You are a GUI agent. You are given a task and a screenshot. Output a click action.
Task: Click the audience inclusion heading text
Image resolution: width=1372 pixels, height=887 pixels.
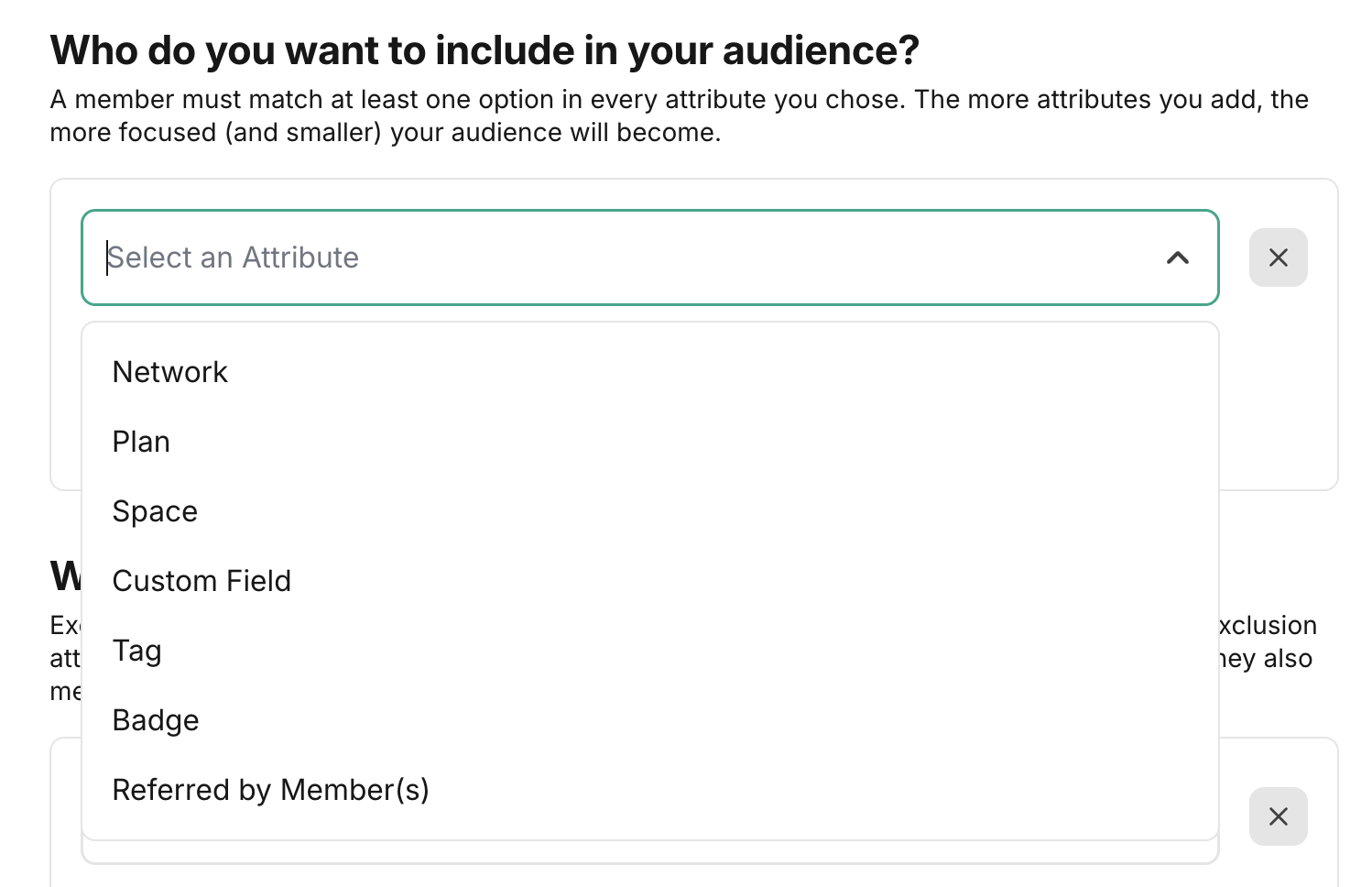tap(484, 50)
